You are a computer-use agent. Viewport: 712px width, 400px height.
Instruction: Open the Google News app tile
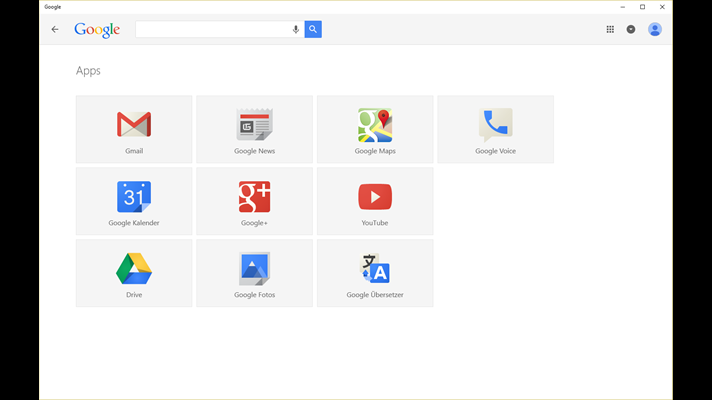(254, 129)
